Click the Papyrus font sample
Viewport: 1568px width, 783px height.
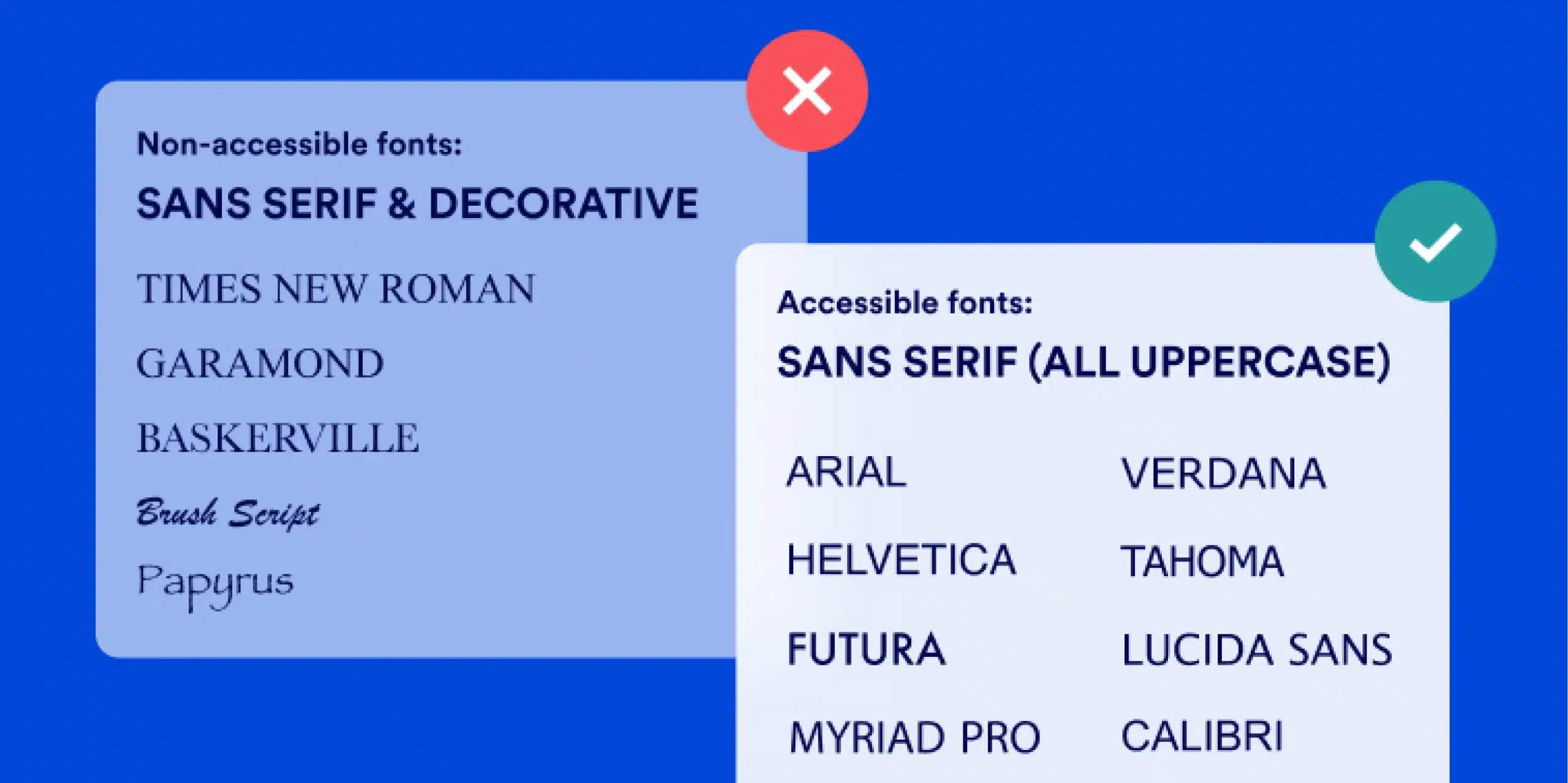215,583
